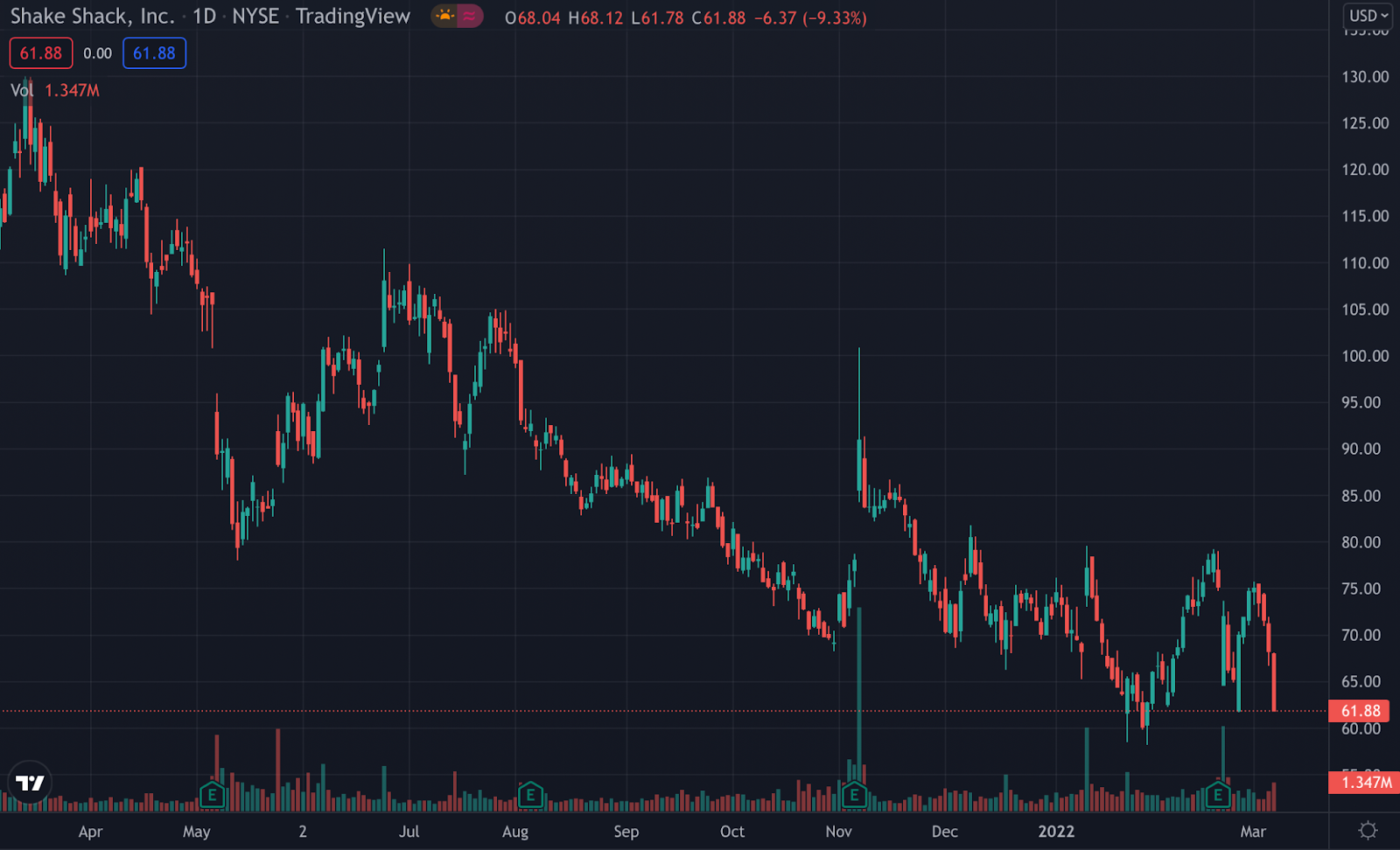The width and height of the screenshot is (1400, 850).
Task: Click the Apr label on time axis
Action: (x=90, y=832)
